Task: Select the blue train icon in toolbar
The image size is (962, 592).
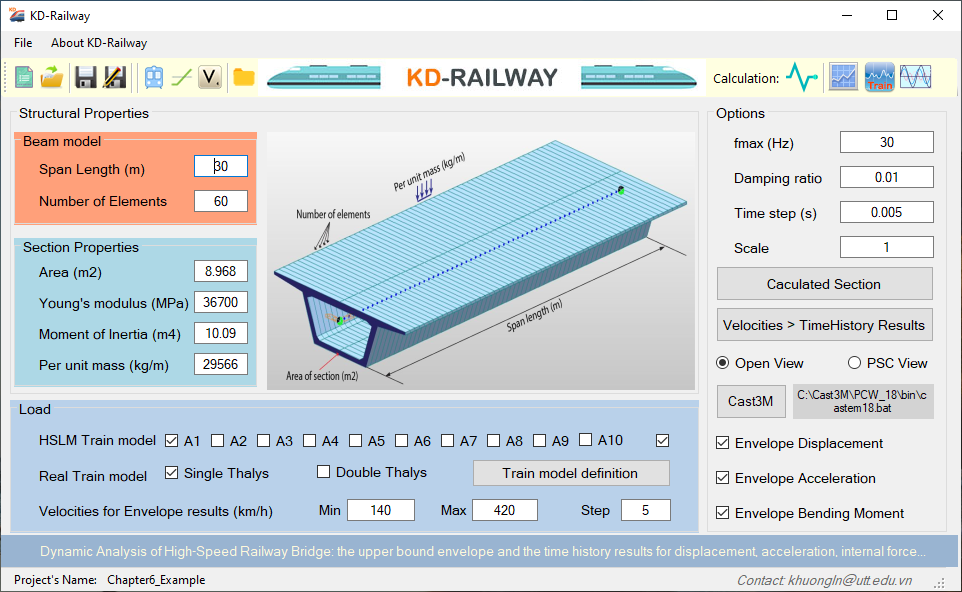Action: pos(154,77)
